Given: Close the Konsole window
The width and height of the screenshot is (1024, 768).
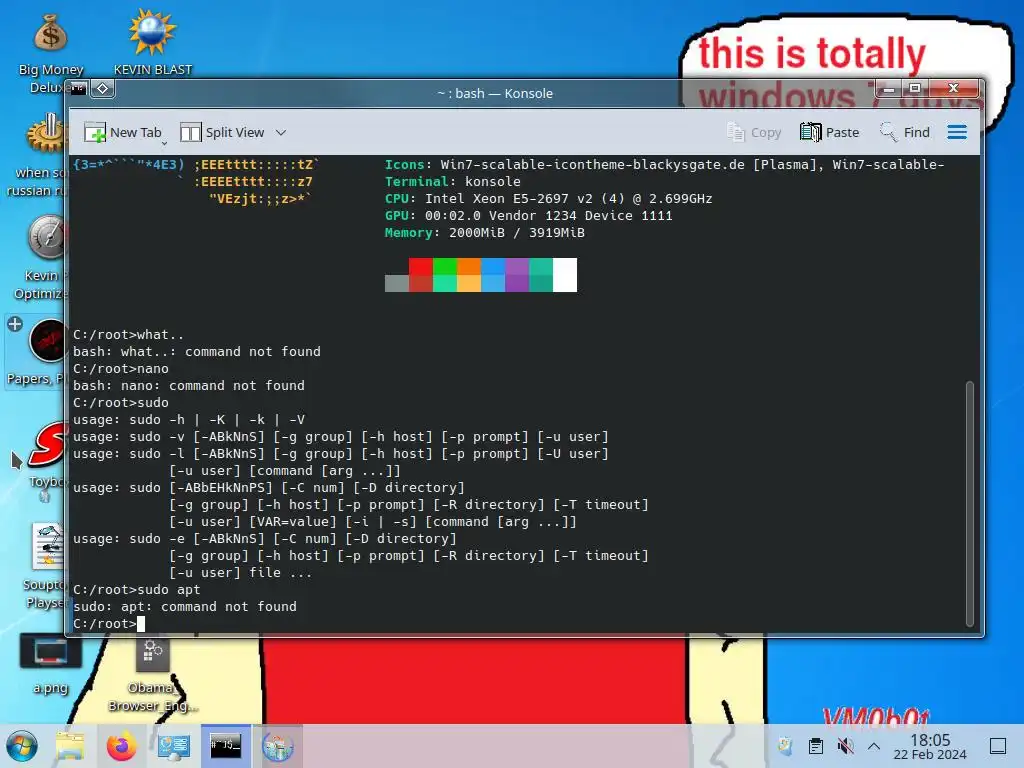Looking at the screenshot, I should pos(953,88).
